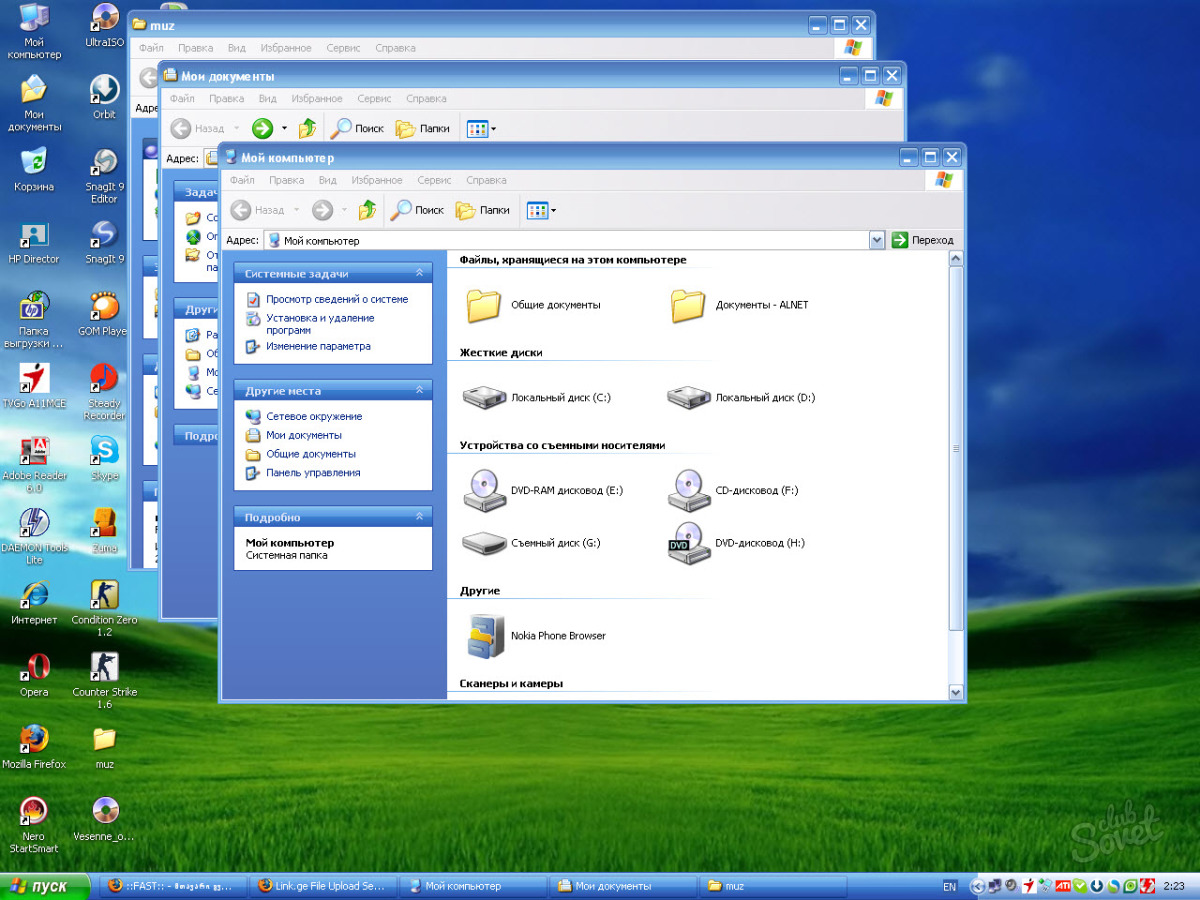1200x900 pixels.
Task: Open GOM Player desktop icon
Action: click(103, 313)
